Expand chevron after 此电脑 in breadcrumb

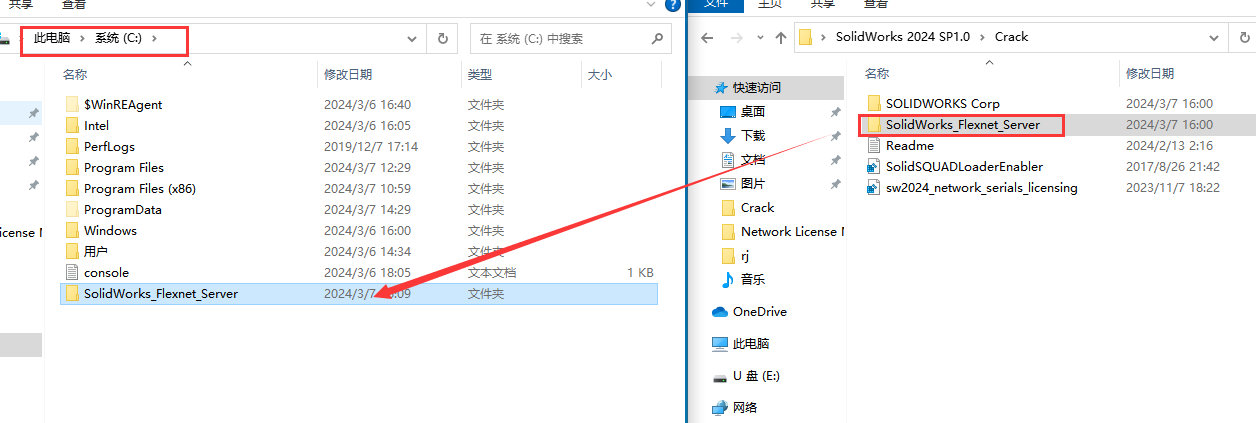83,38
